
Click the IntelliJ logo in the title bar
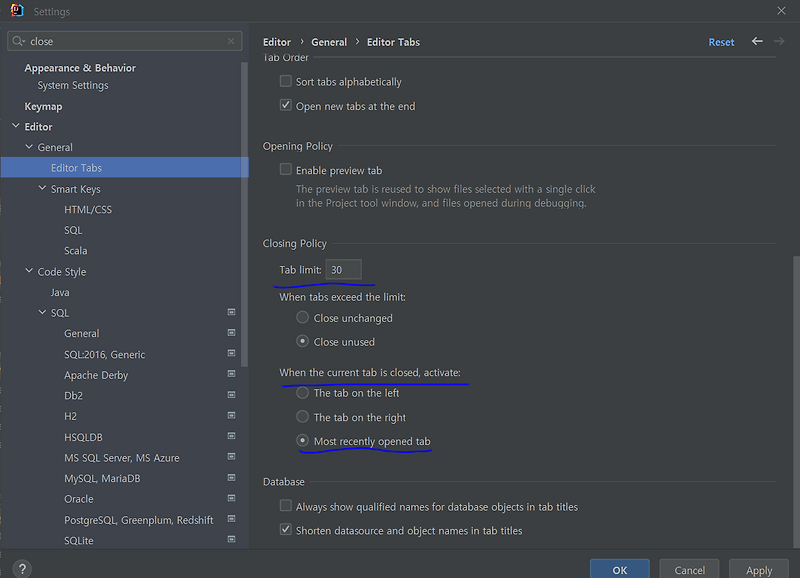(x=15, y=11)
